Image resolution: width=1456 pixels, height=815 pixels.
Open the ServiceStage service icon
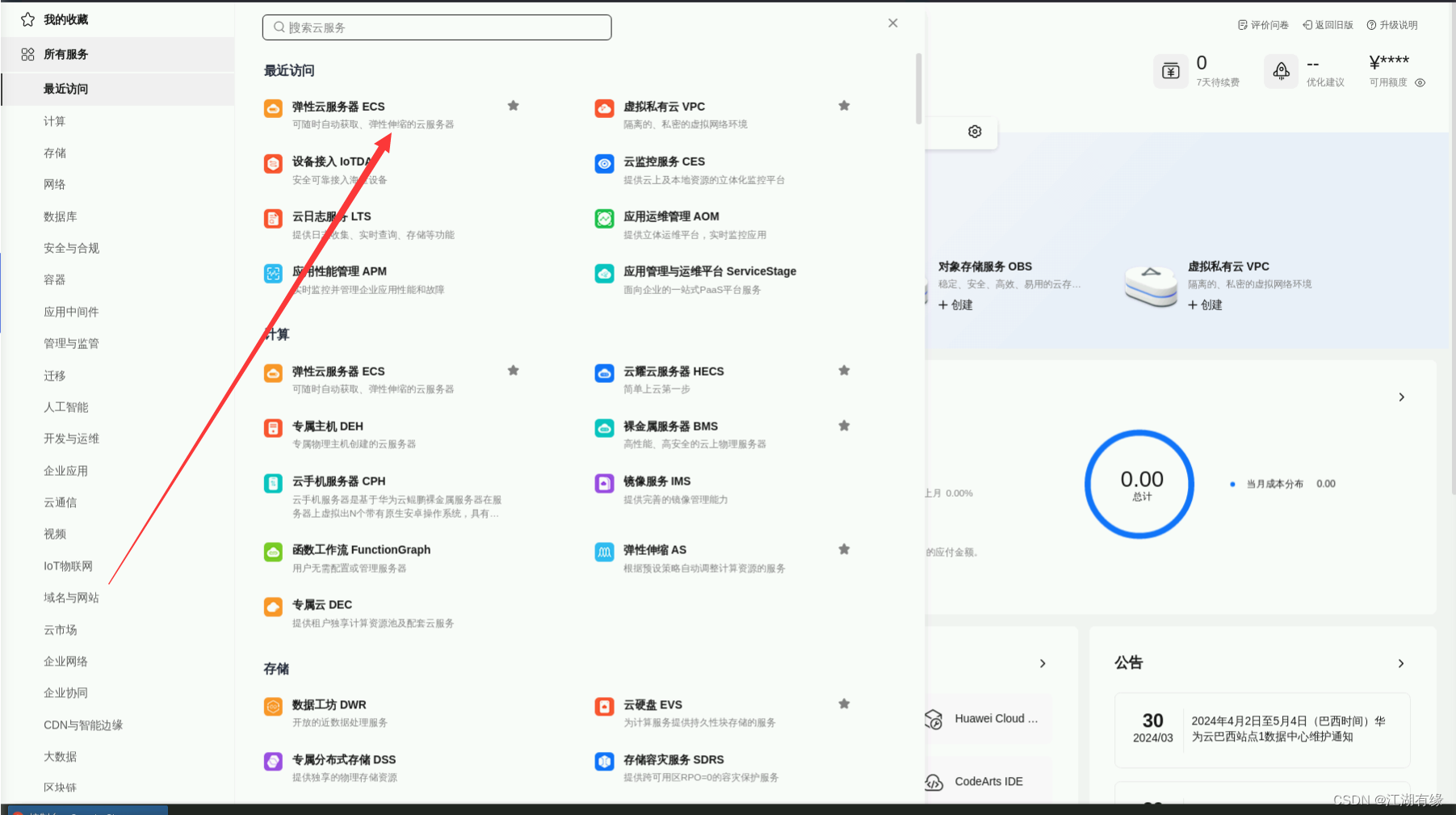coord(604,273)
